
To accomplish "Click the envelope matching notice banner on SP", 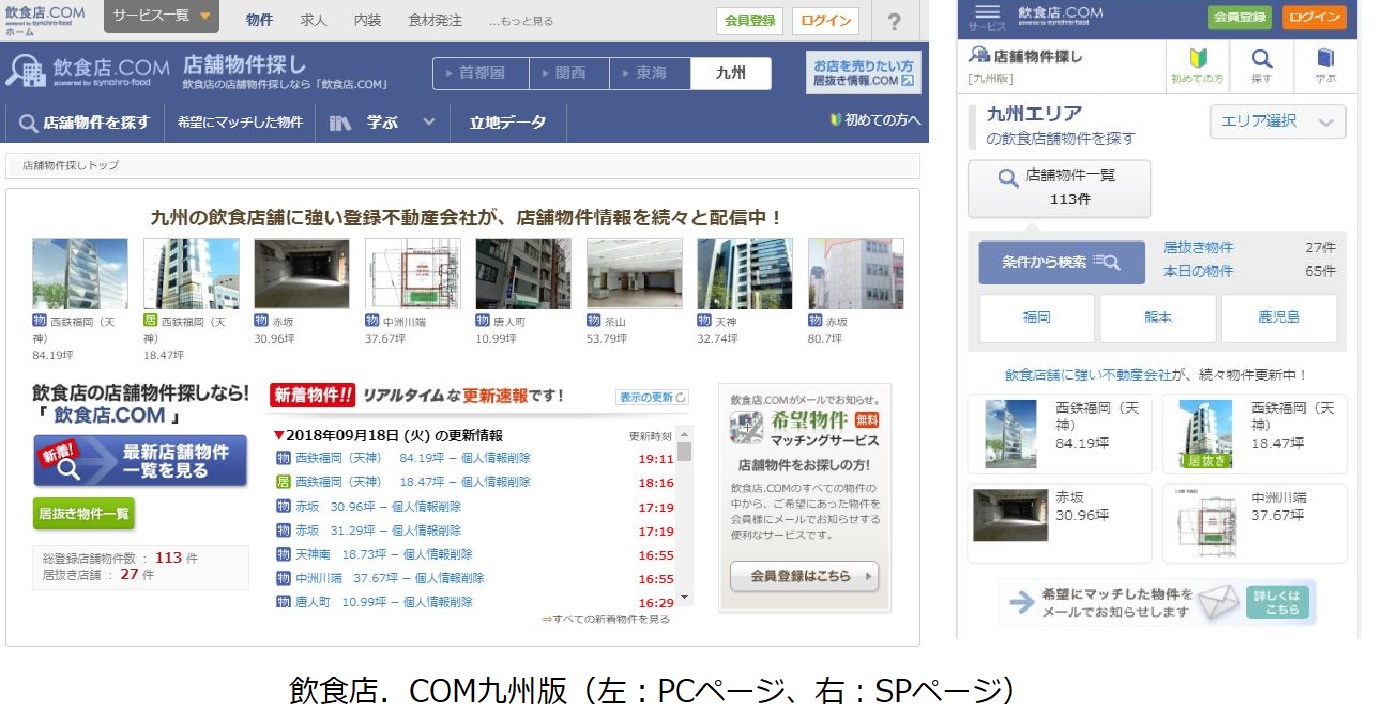I will (1157, 602).
